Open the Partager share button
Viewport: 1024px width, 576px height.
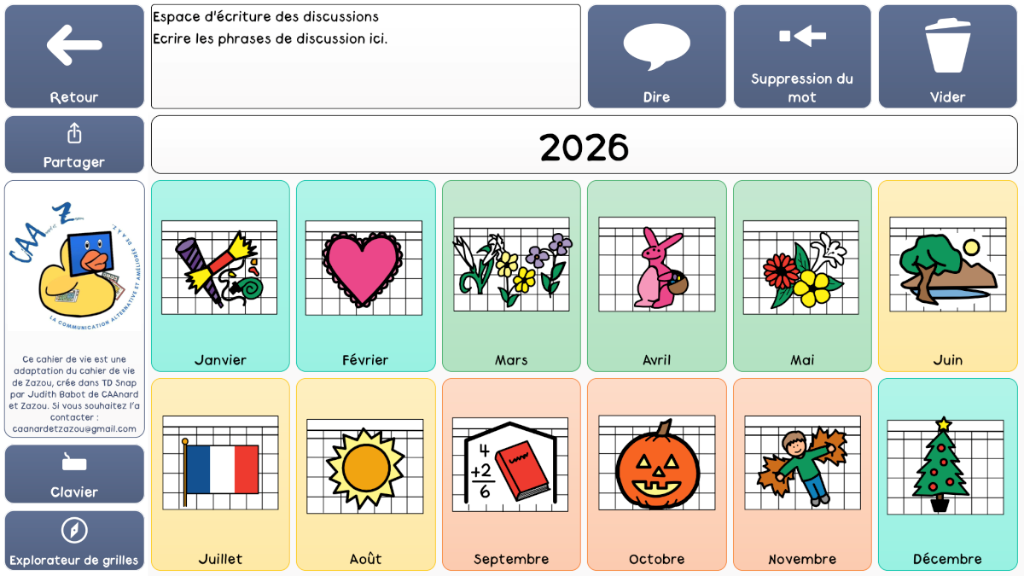74,144
